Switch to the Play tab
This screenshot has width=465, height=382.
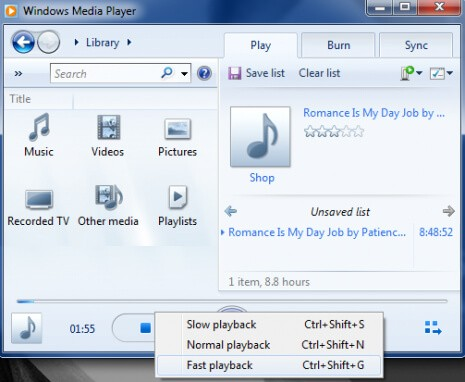click(x=261, y=45)
